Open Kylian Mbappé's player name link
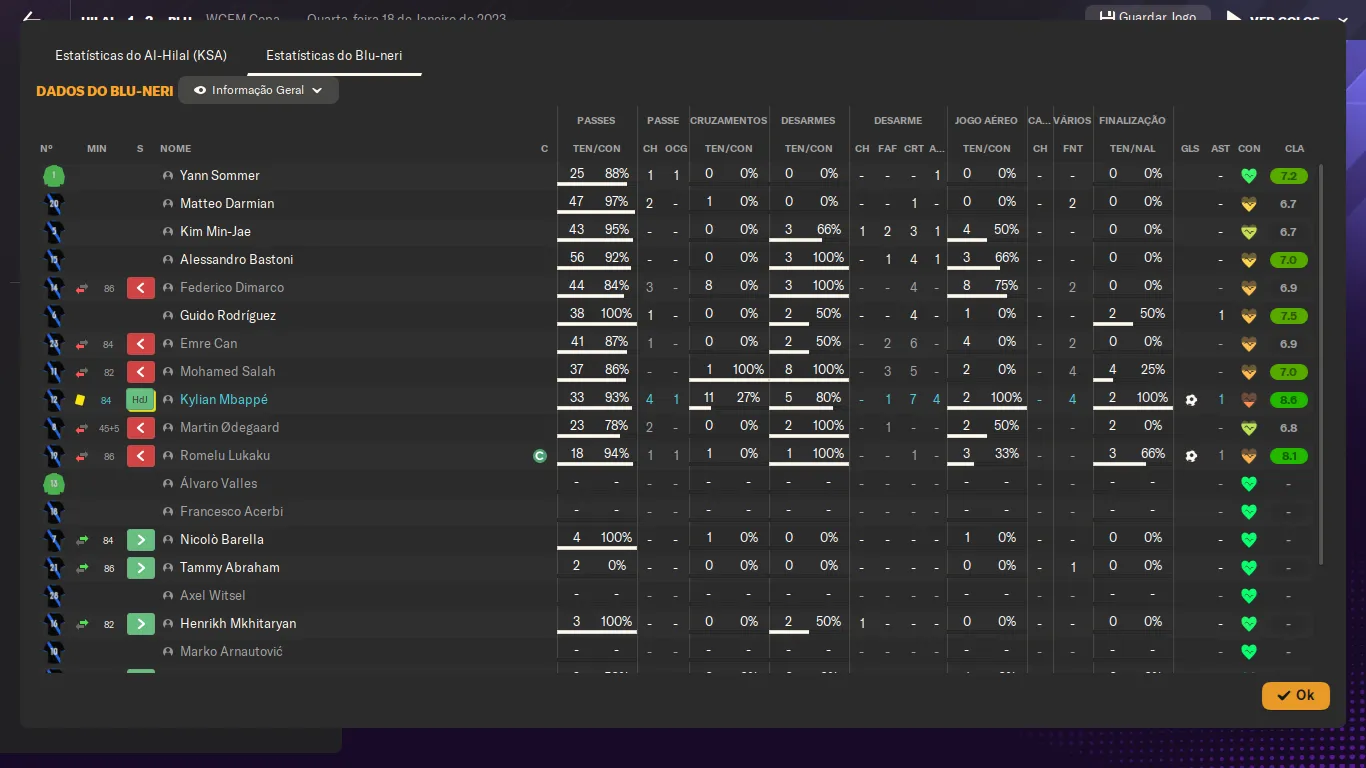This screenshot has height=768, width=1366. pyautogui.click(x=223, y=400)
